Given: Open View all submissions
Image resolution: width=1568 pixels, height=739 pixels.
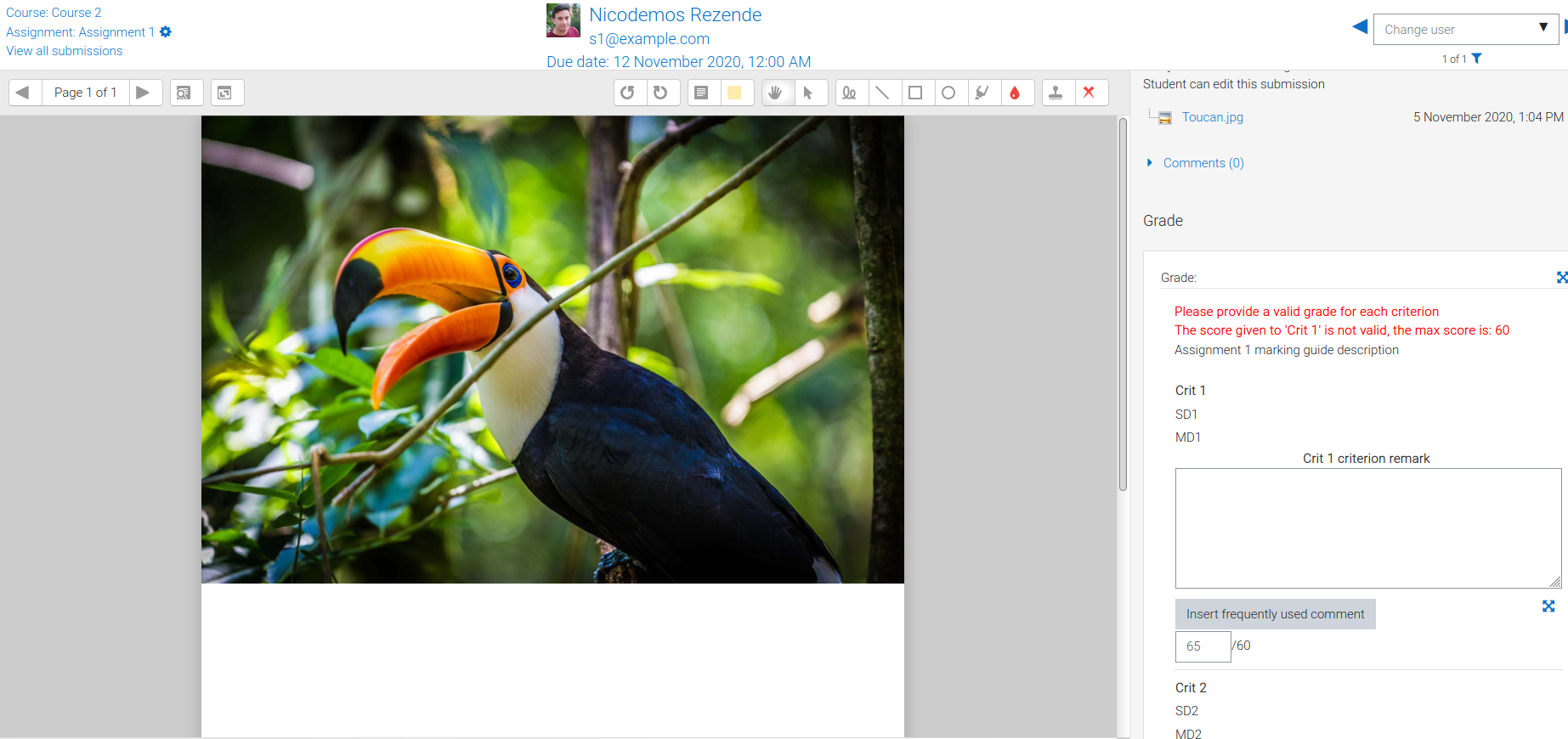Looking at the screenshot, I should (65, 51).
